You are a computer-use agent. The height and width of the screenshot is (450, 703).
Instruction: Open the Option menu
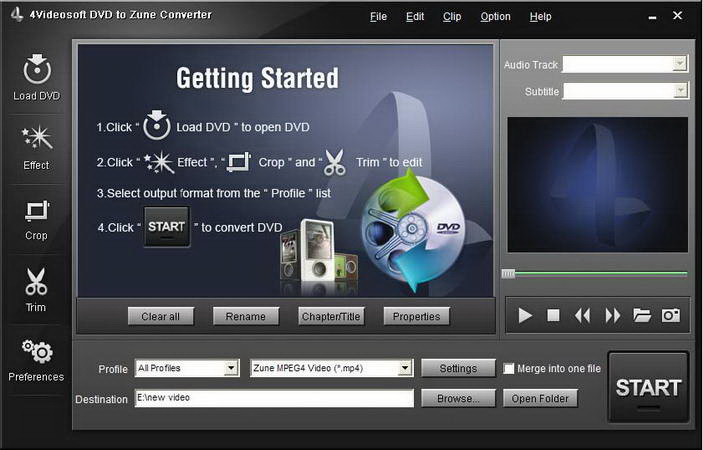pos(495,17)
